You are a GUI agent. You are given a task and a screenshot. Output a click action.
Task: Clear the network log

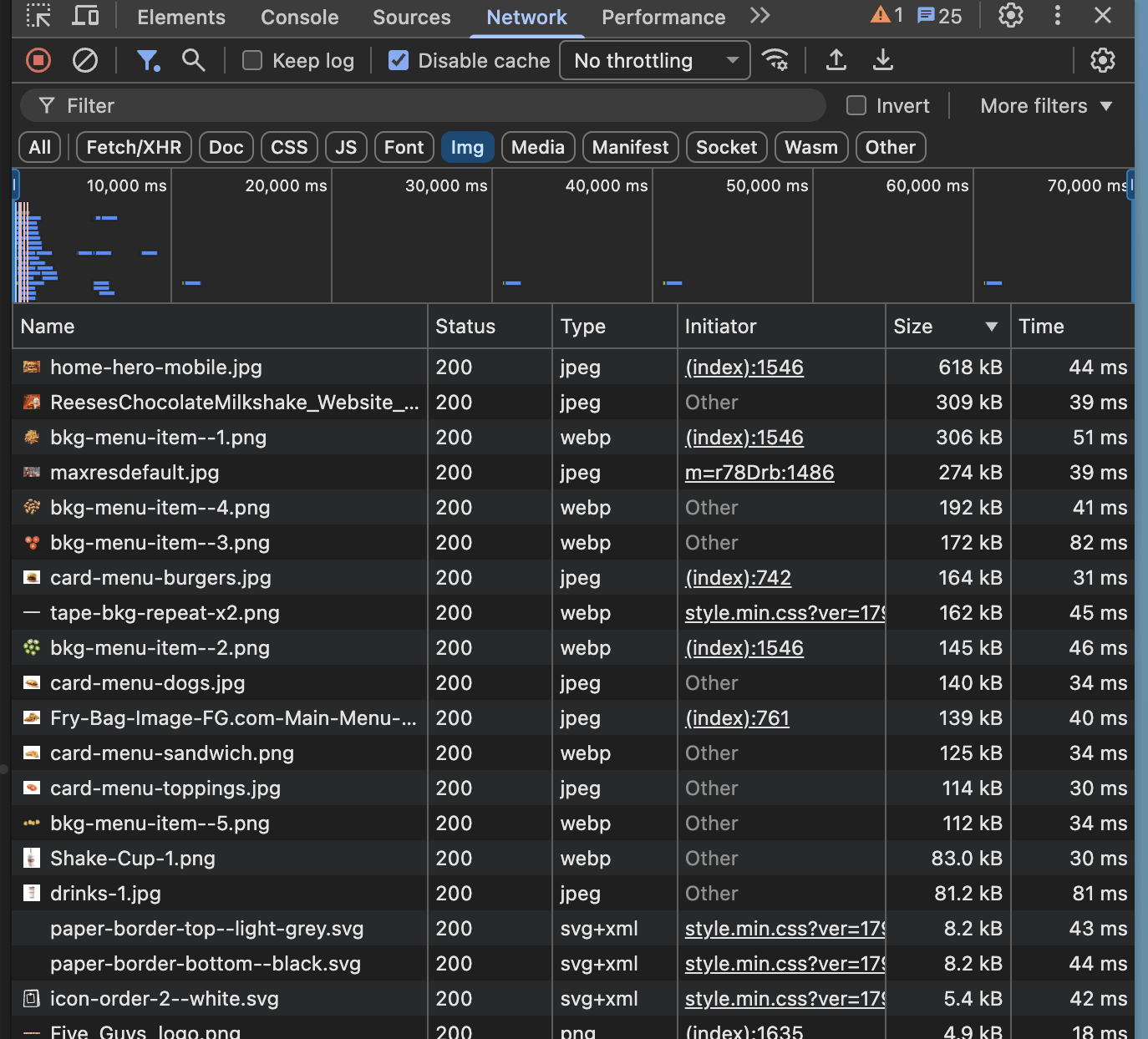tap(85, 60)
